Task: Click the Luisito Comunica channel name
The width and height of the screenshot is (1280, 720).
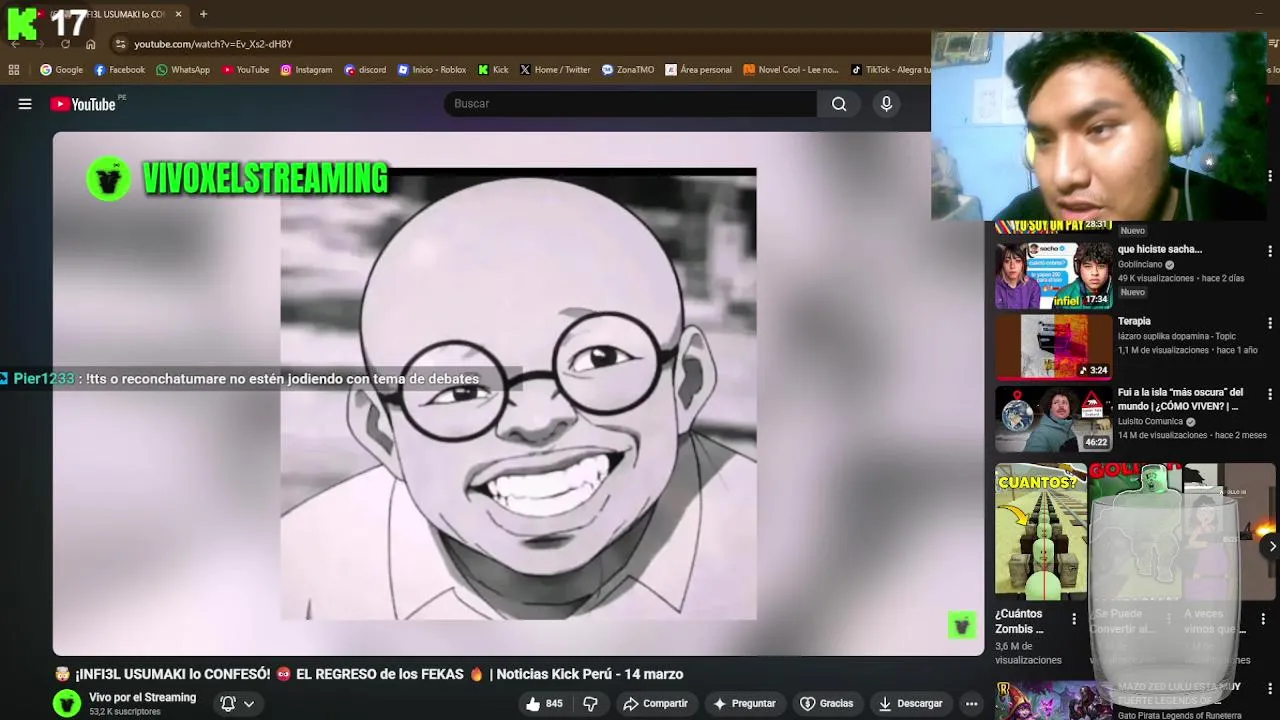Action: point(1150,421)
